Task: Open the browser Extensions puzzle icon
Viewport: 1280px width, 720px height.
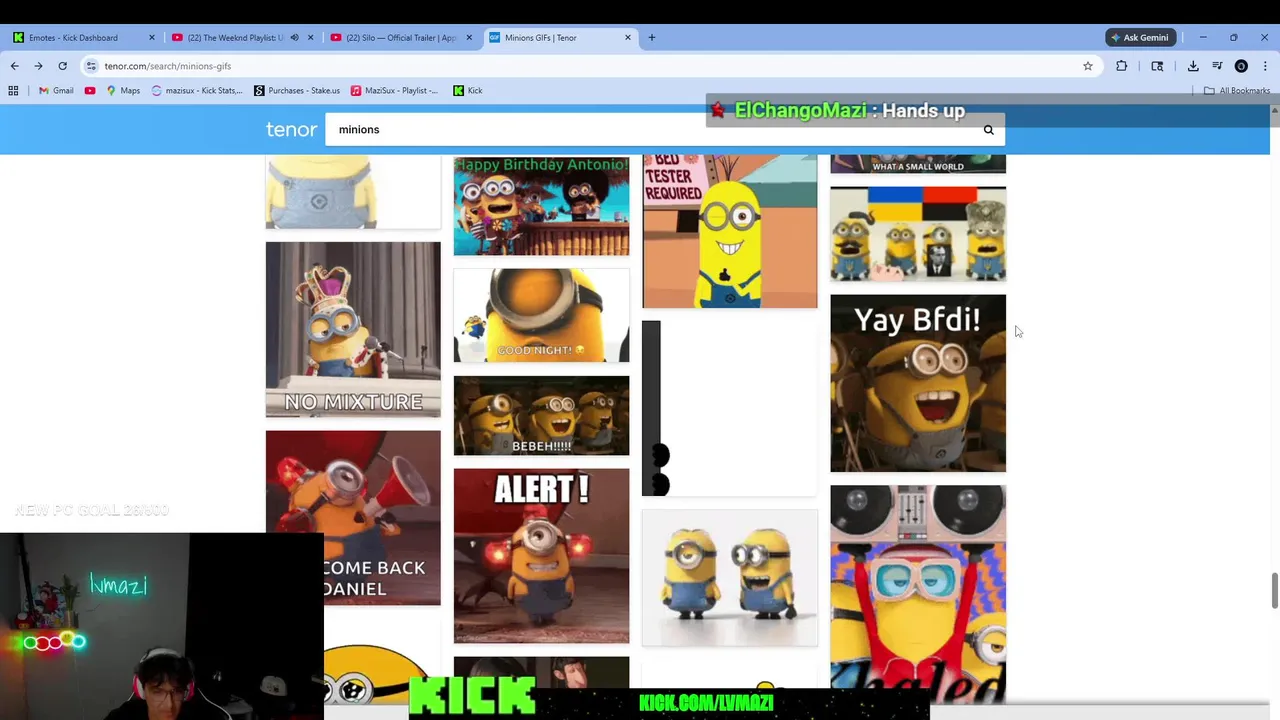Action: click(1122, 66)
